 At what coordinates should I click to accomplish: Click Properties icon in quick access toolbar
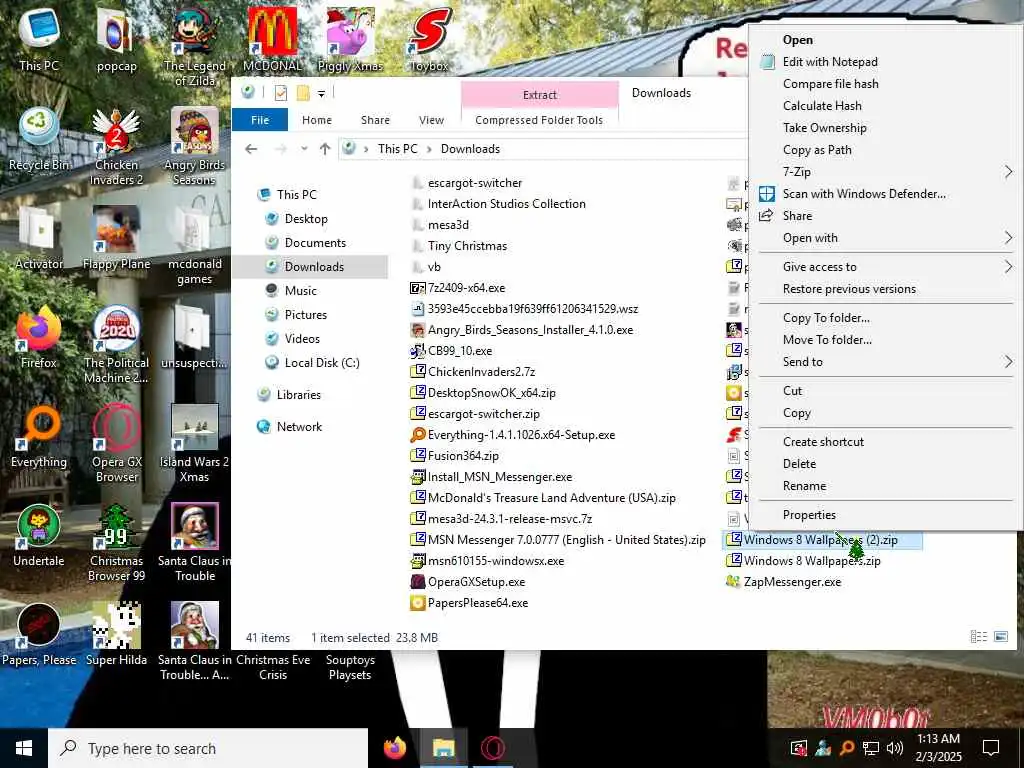click(x=281, y=93)
